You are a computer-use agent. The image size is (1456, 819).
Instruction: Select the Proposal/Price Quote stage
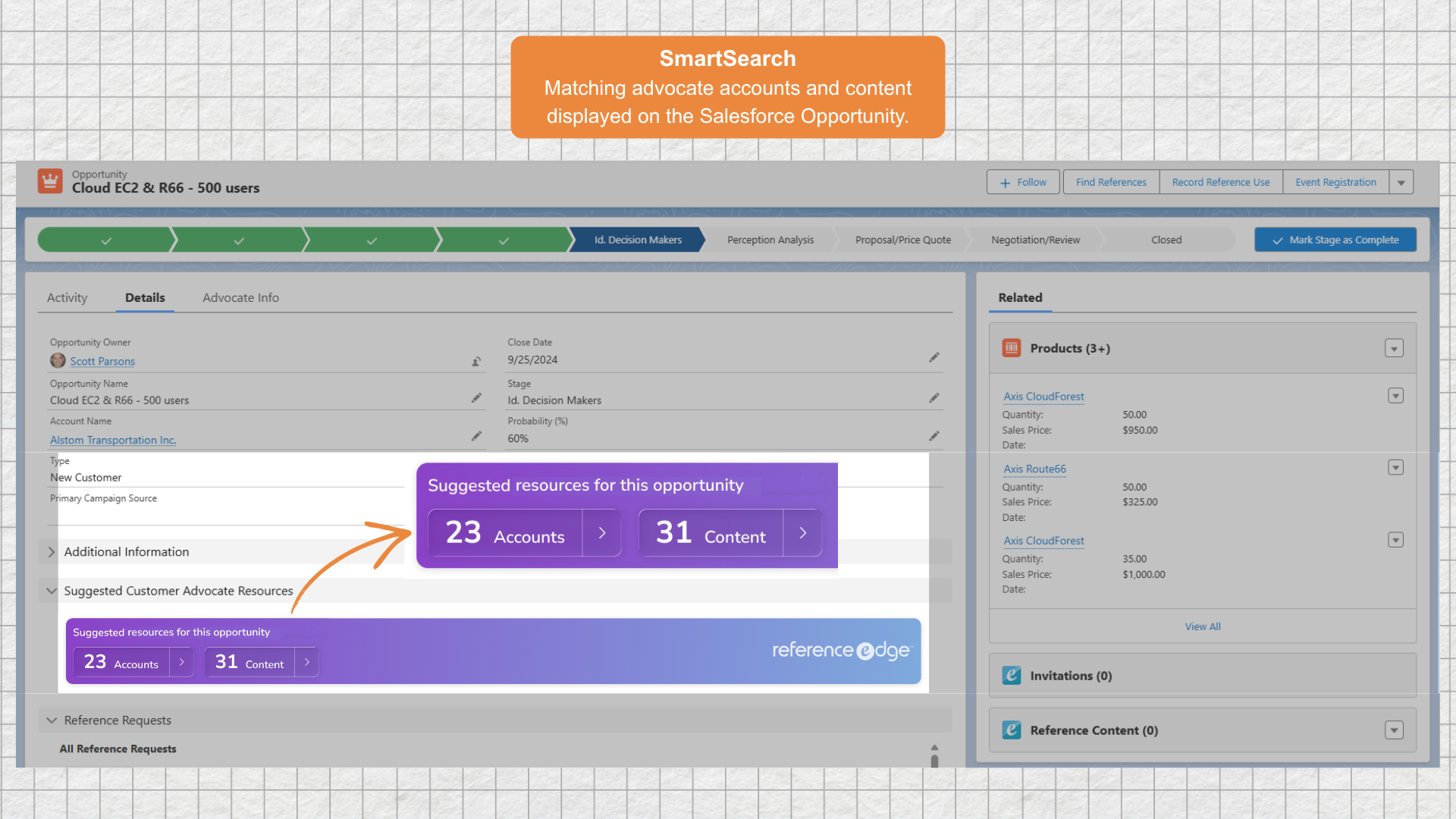click(x=903, y=240)
